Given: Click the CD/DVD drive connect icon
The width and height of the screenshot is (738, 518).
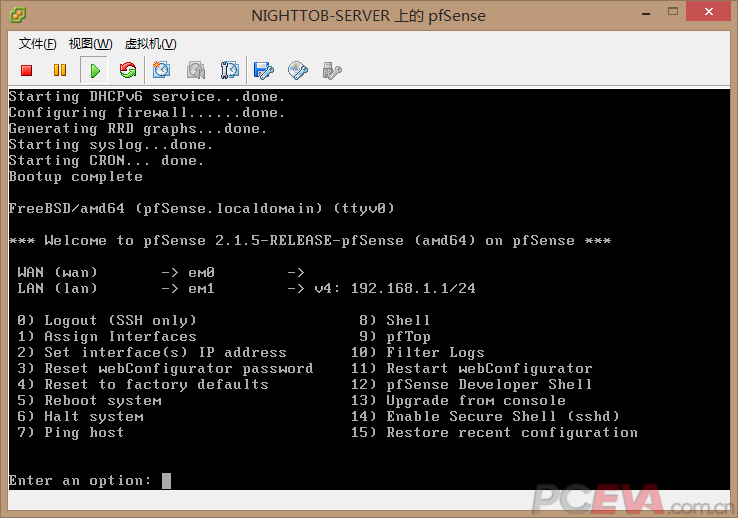Looking at the screenshot, I should point(298,70).
